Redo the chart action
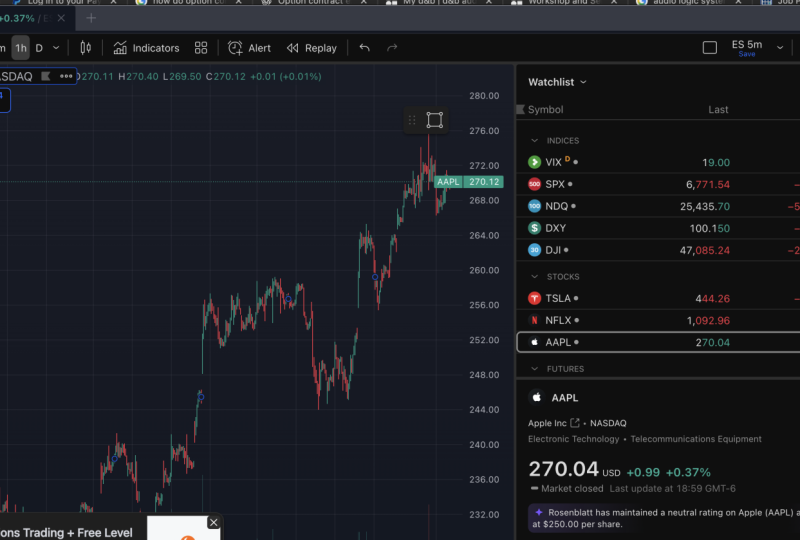This screenshot has width=800, height=540. point(392,48)
